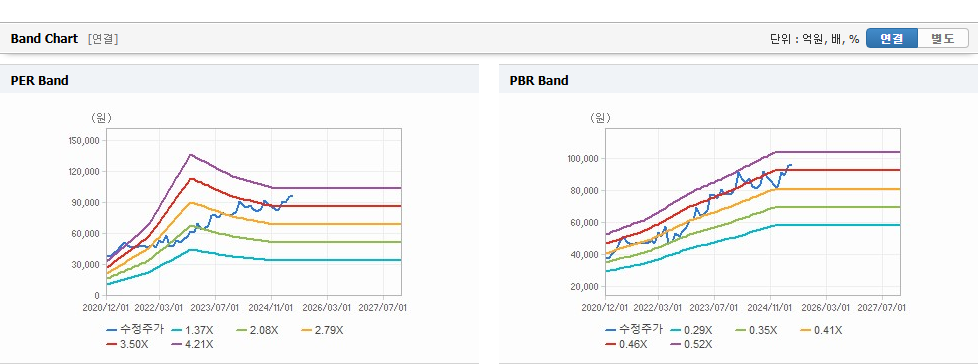Click the [연결] label beside Band Chart
This screenshot has width=978, height=364.
tap(103, 39)
